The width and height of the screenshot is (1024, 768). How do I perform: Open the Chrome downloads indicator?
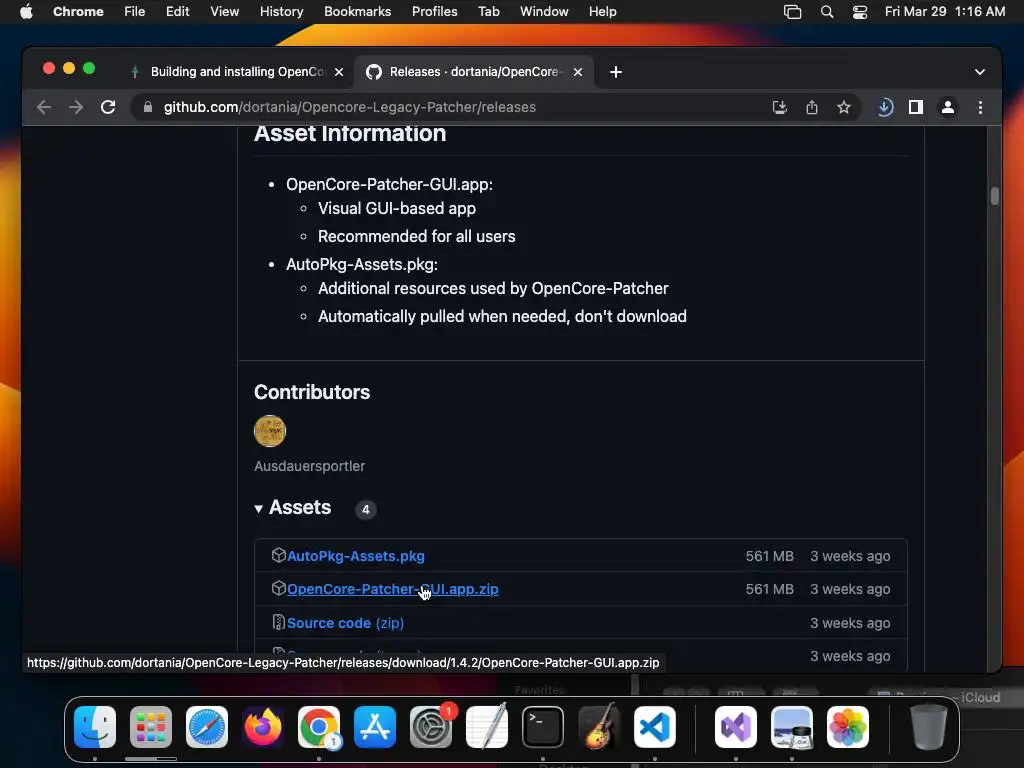885,107
